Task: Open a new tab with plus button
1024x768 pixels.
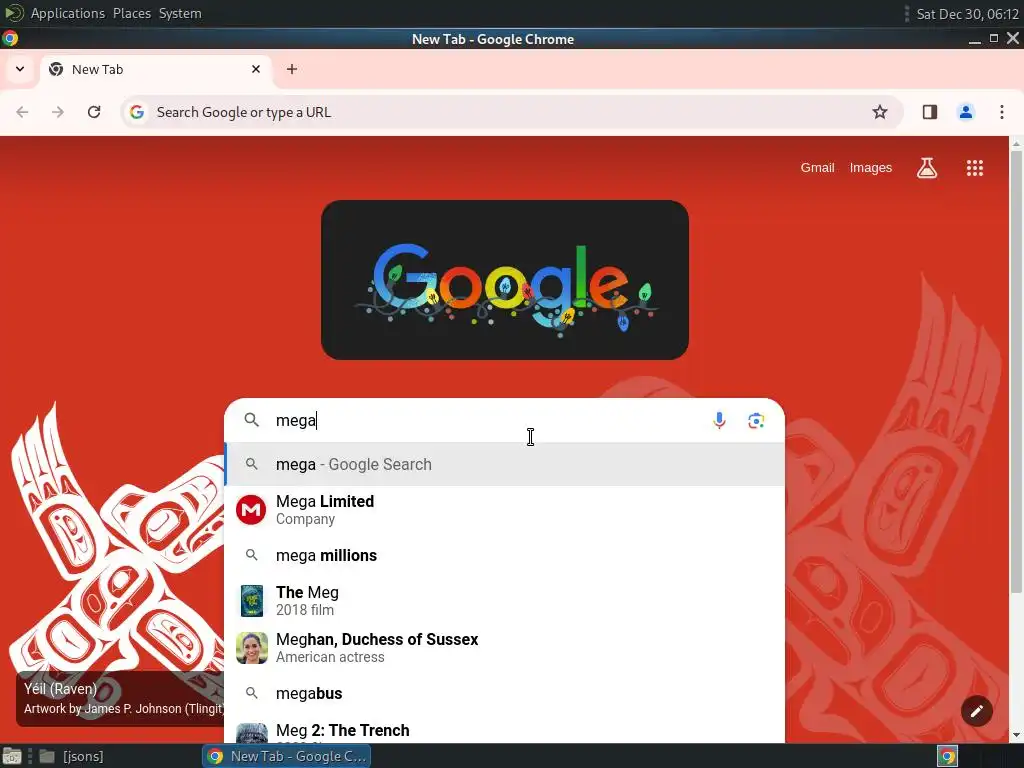Action: 292,69
